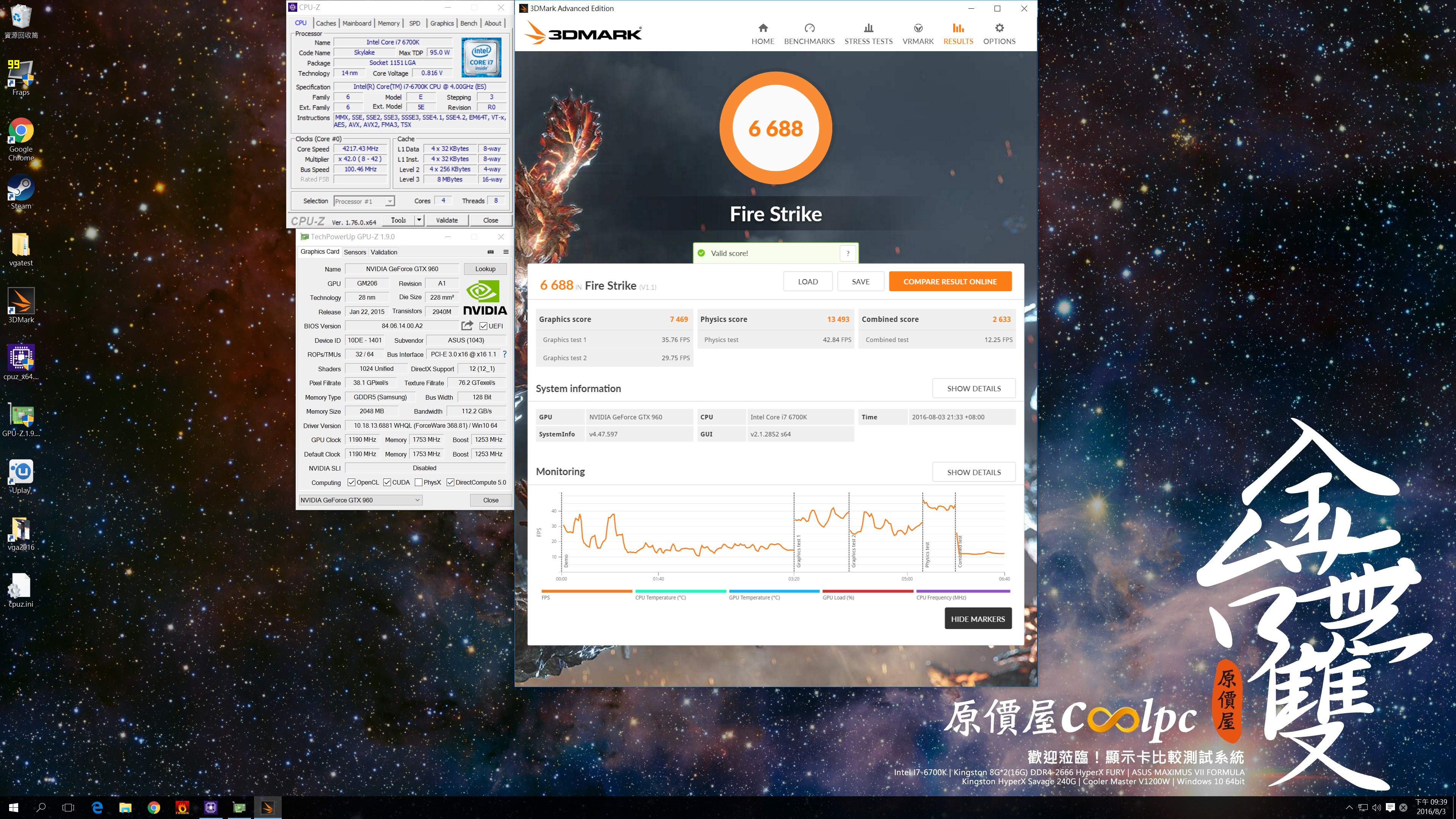Switch to CPU-Z SPD tab
Screen dimensions: 1456x819
coord(414,23)
